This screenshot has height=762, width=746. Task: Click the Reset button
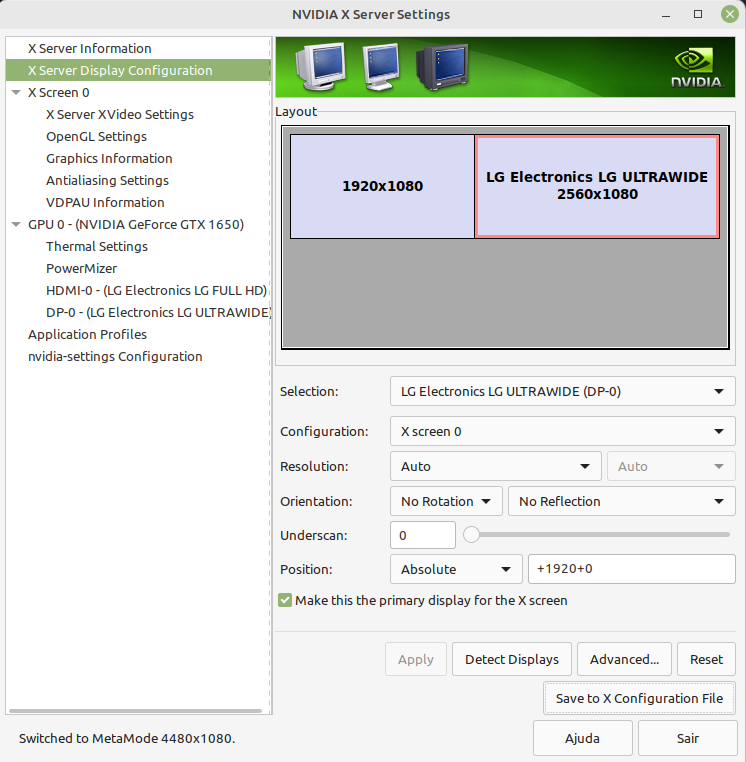click(706, 659)
